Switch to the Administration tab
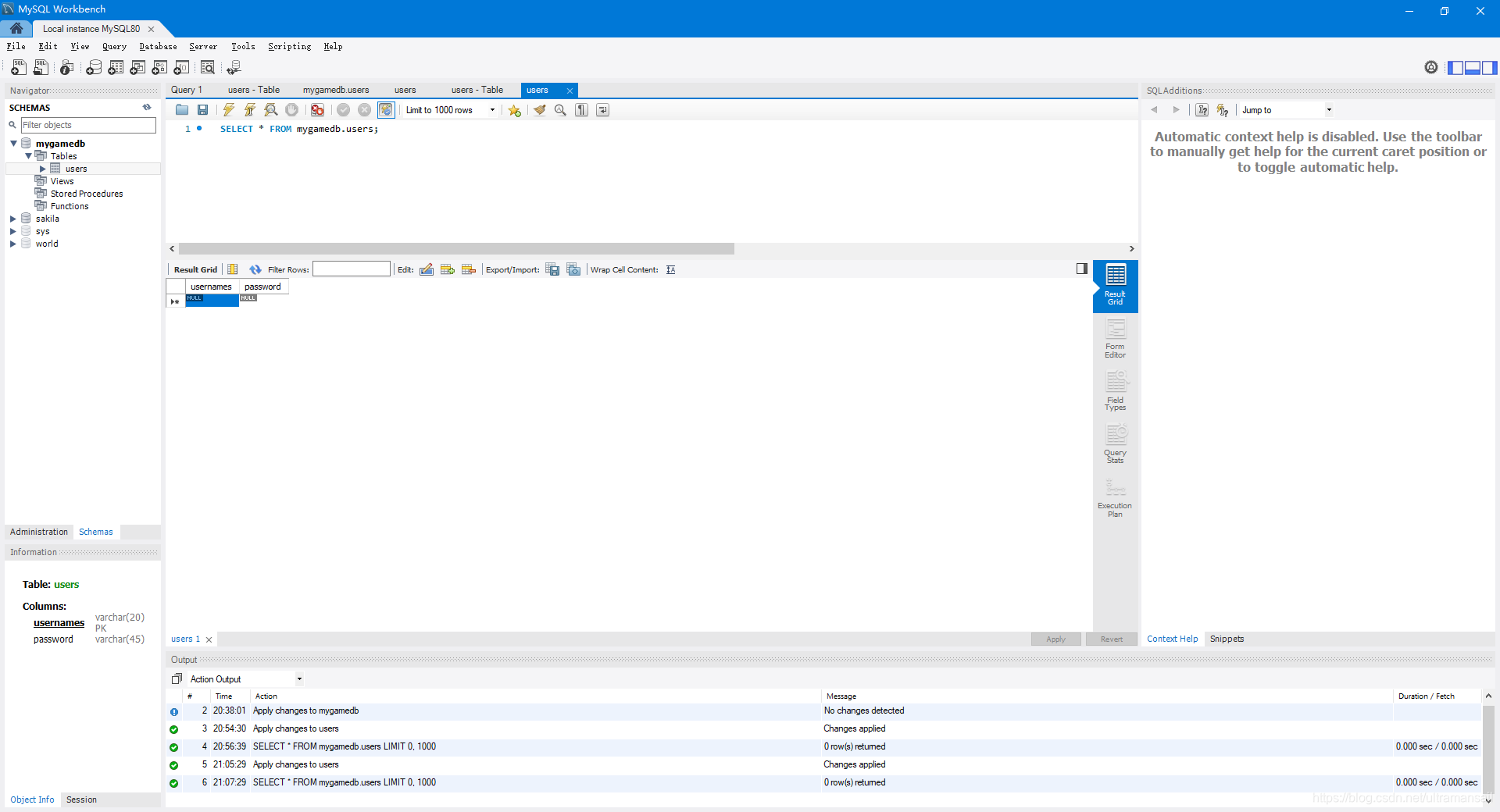Image resolution: width=1500 pixels, height=812 pixels. click(x=39, y=532)
